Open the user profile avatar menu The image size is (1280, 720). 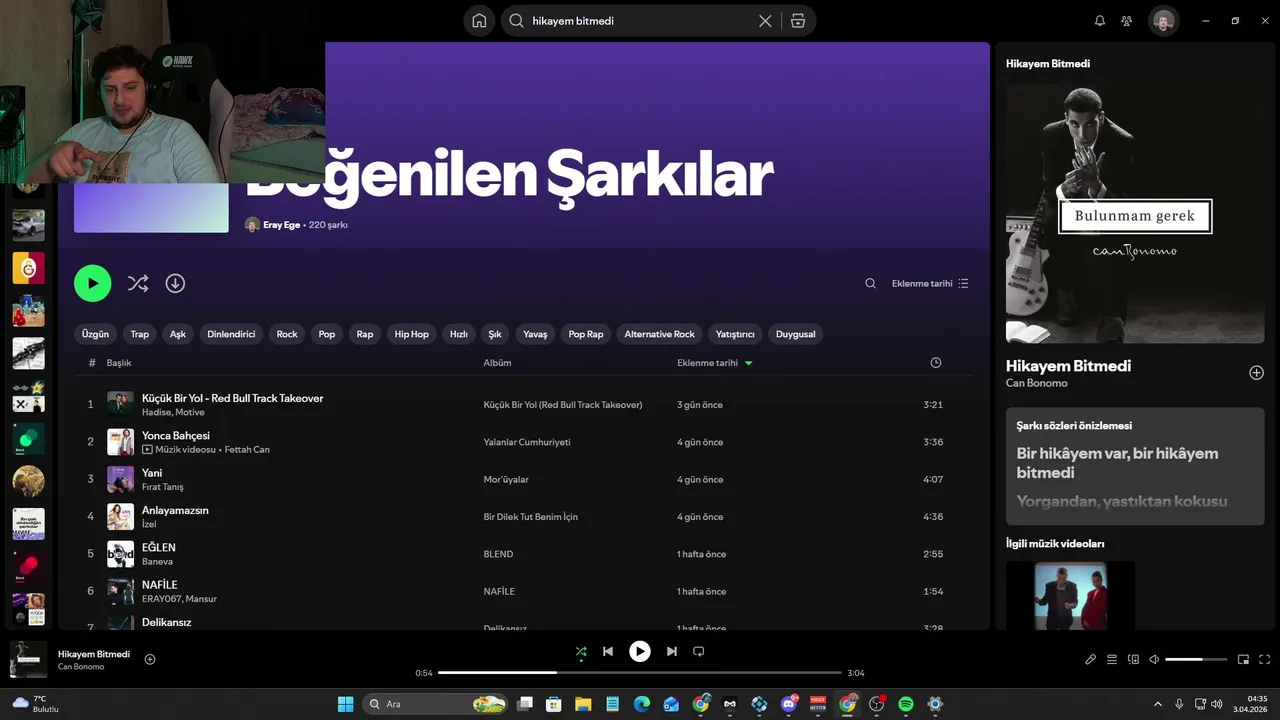1163,21
